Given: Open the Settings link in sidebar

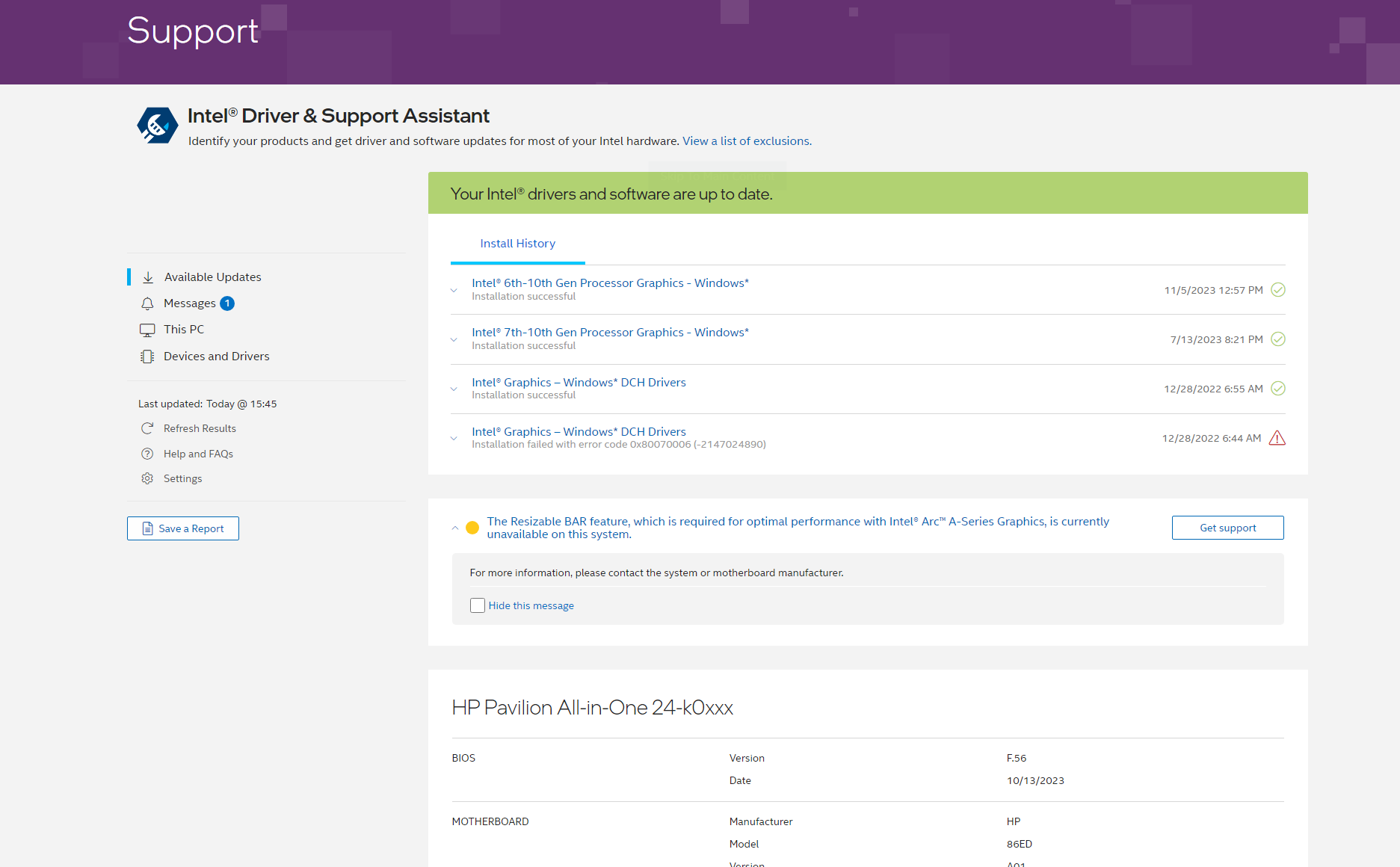Looking at the screenshot, I should 182,478.
